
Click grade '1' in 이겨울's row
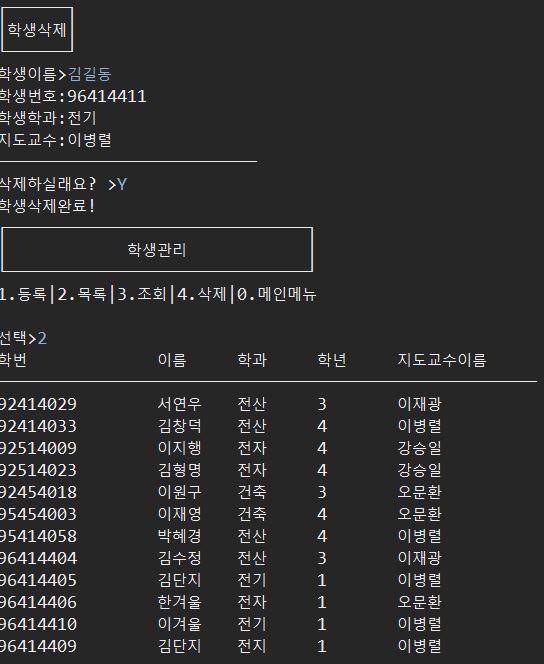(x=322, y=624)
